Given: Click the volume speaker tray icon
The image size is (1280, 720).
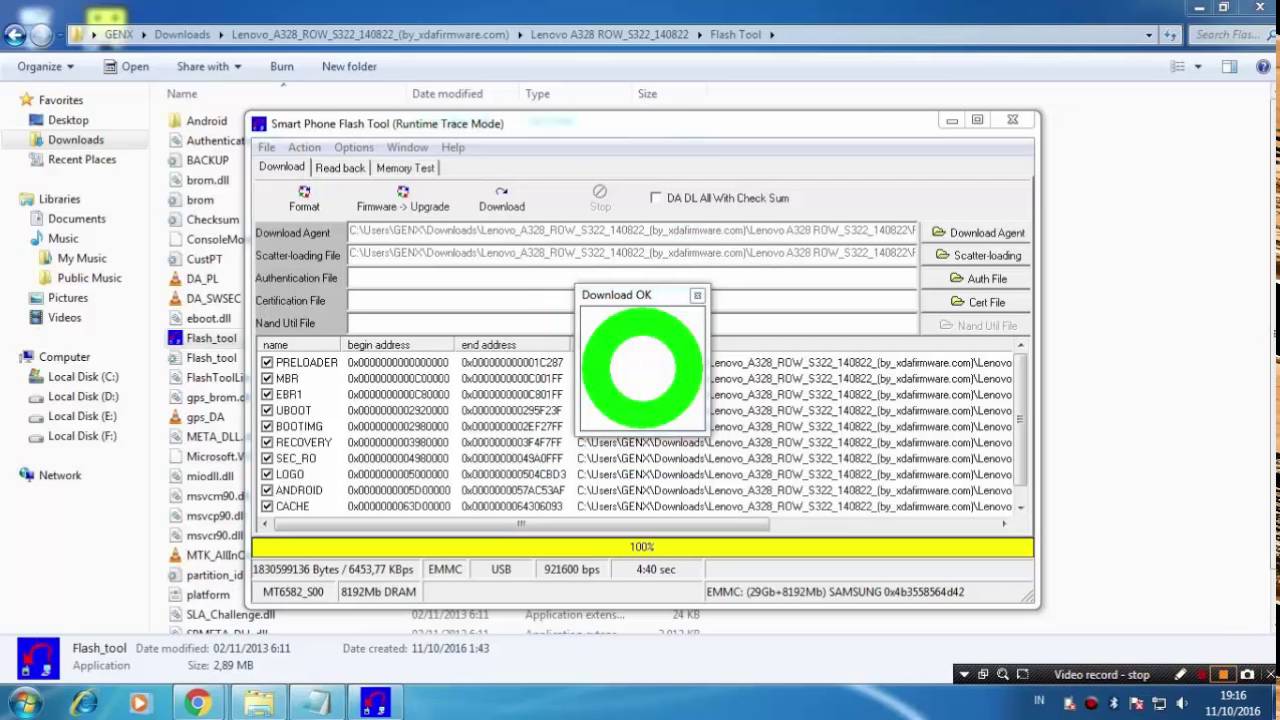Looking at the screenshot, I should [1181, 703].
